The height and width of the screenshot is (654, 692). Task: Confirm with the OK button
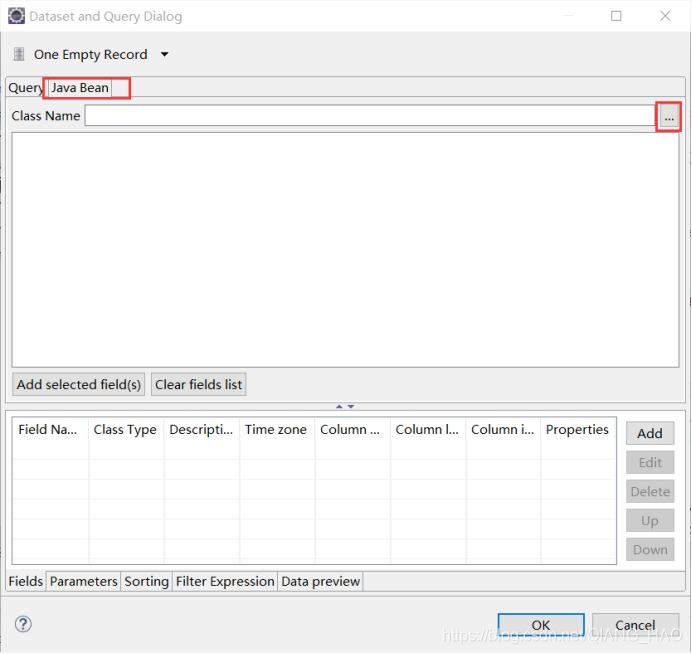pos(541,625)
